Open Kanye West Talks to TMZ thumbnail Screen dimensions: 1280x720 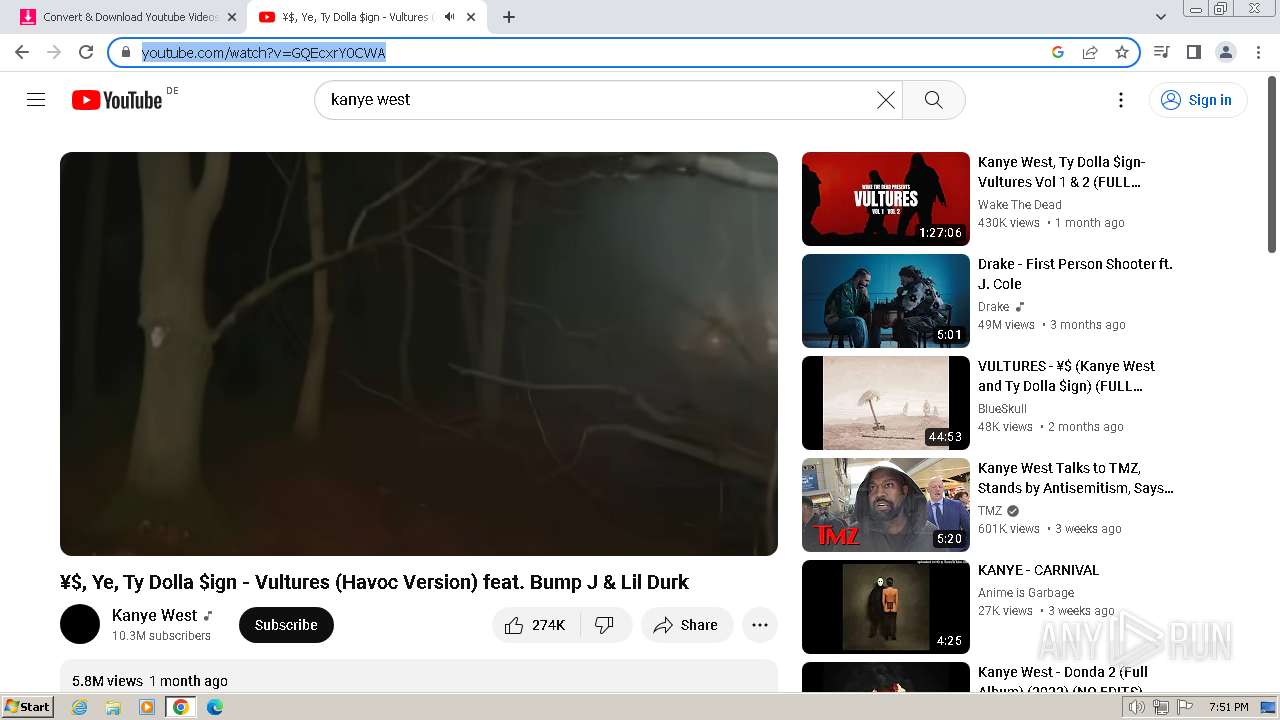coord(886,505)
